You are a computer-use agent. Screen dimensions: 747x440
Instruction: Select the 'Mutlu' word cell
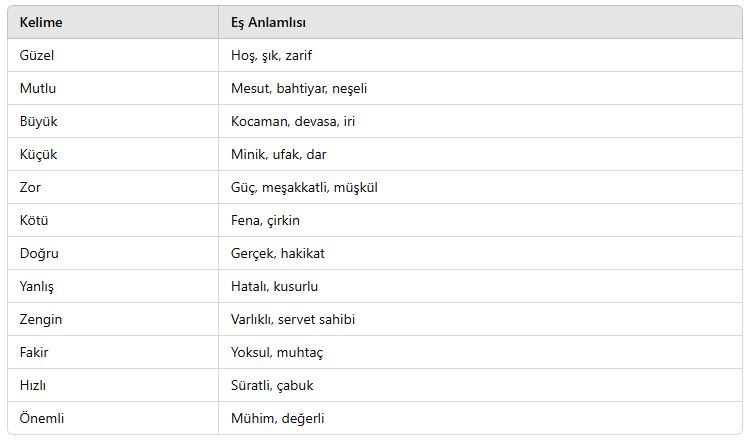tap(113, 88)
